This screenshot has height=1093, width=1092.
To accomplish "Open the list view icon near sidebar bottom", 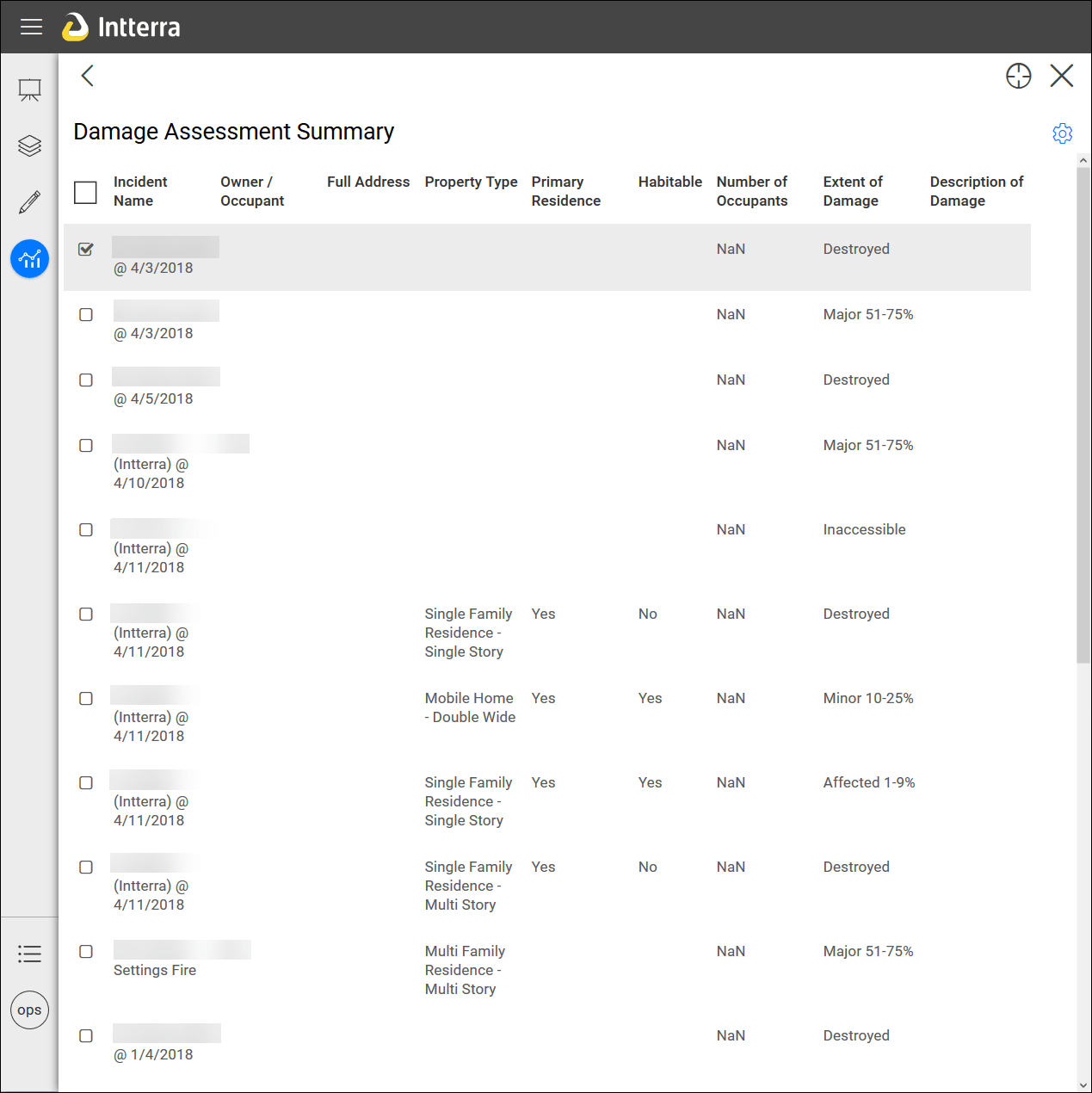I will coord(29,954).
